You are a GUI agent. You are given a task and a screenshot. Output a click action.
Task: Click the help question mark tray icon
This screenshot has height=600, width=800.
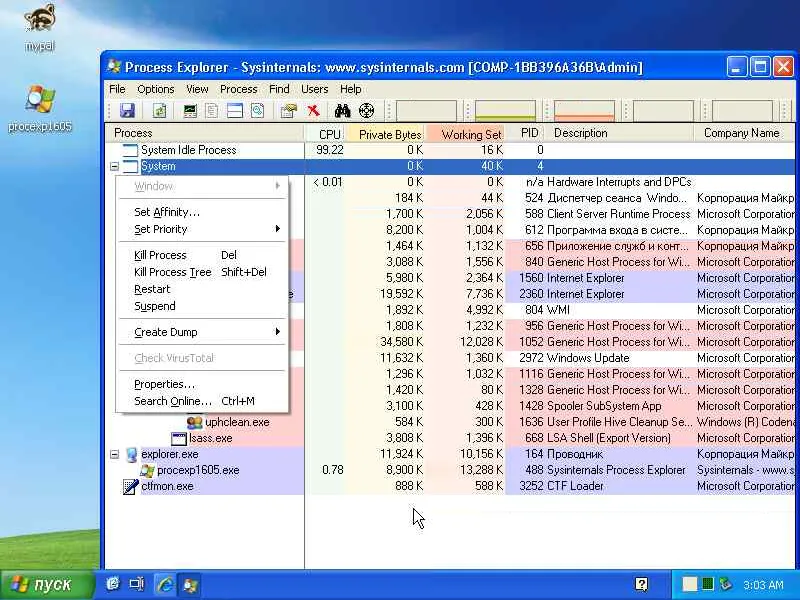tap(641, 585)
